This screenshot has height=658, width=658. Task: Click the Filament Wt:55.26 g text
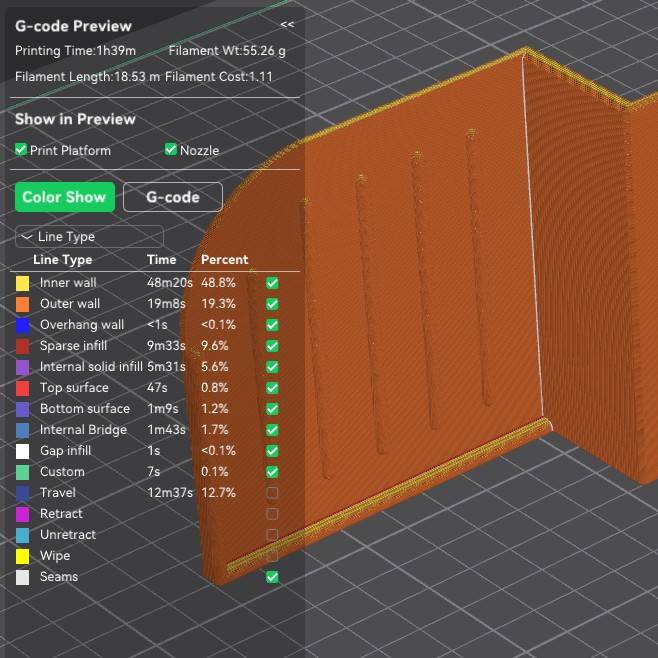(227, 51)
